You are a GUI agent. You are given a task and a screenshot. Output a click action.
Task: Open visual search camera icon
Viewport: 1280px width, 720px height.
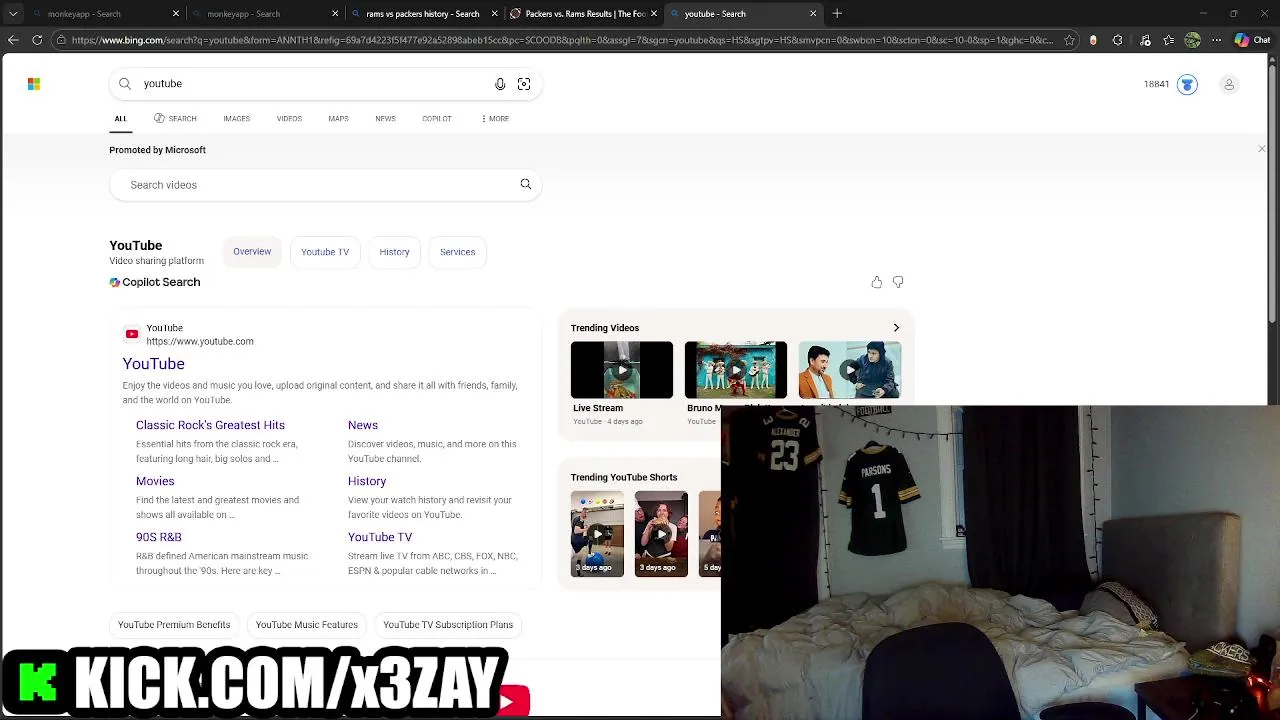pyautogui.click(x=524, y=84)
